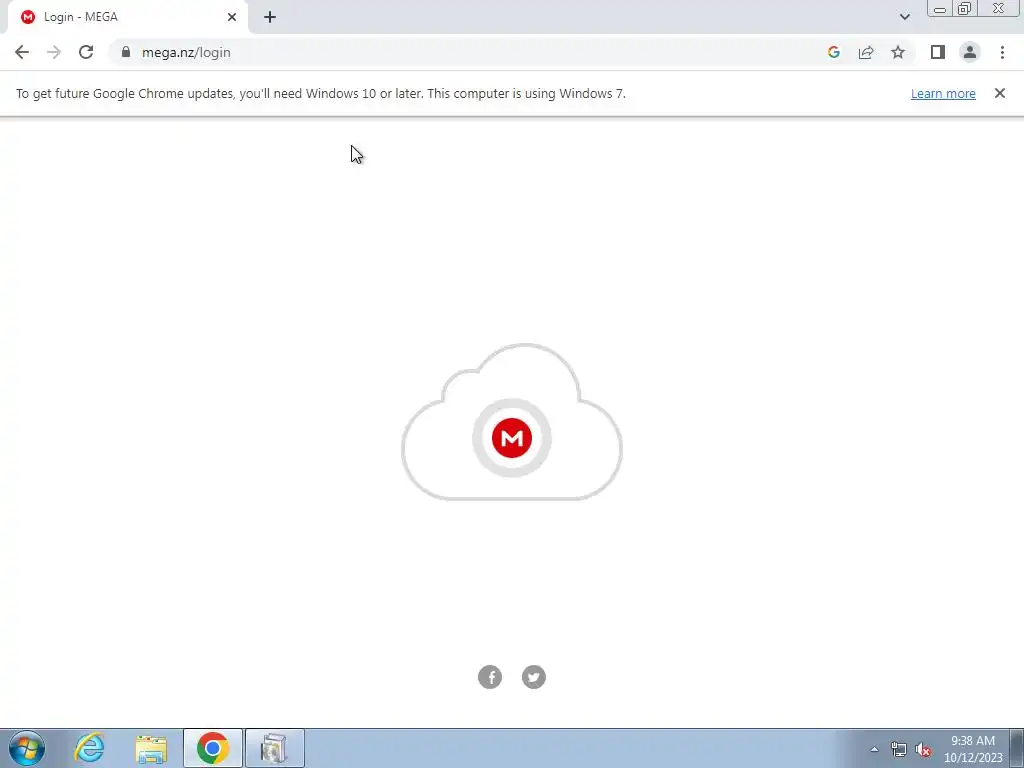Viewport: 1024px width, 768px height.
Task: Click the Show desktop strip in taskbar
Action: pos(1017,748)
